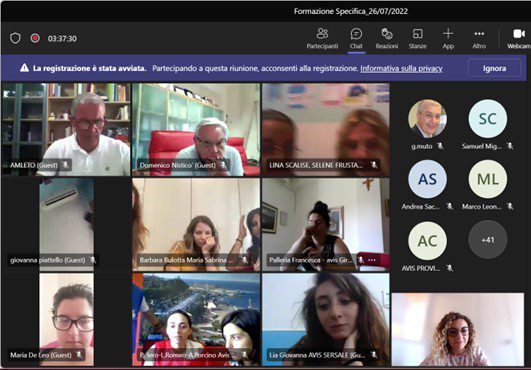The image size is (531, 370).
Task: Open the Reazioni menu
Action: point(387,39)
